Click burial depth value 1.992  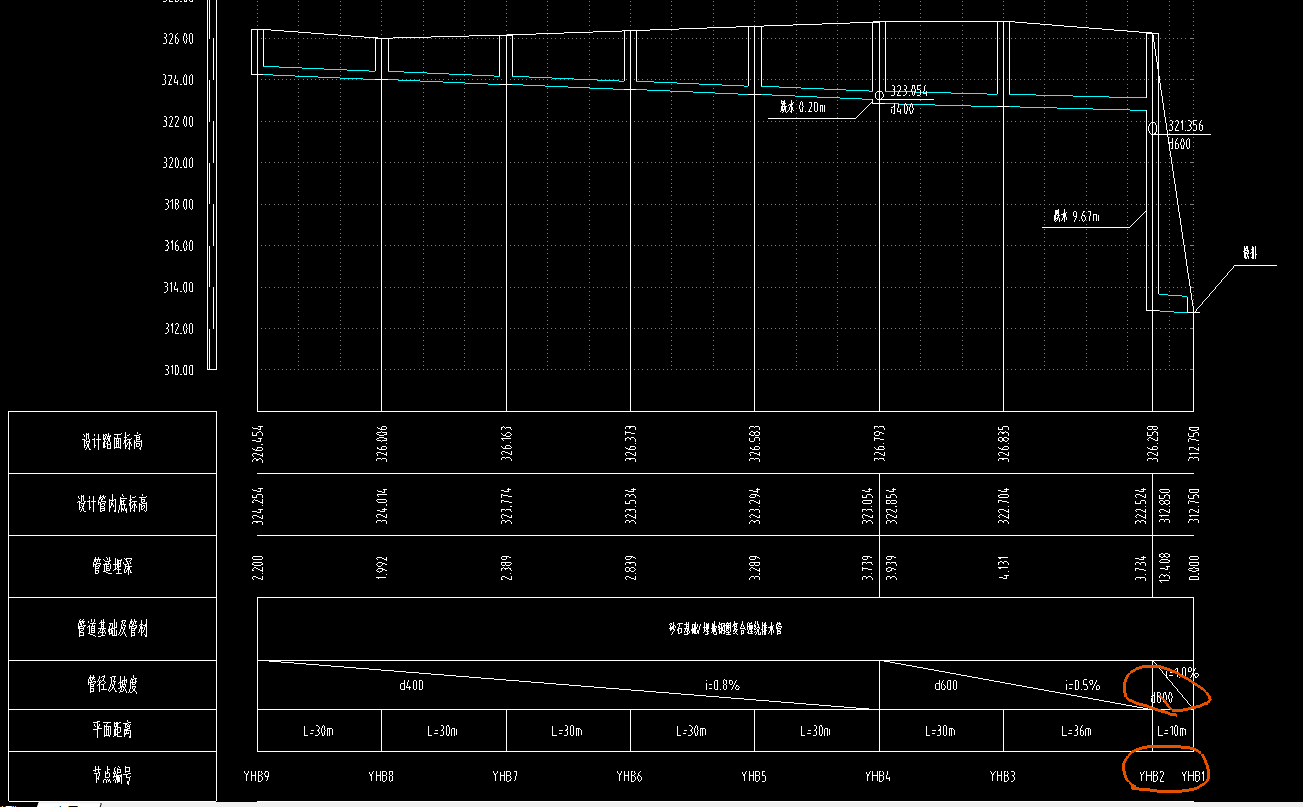(x=382, y=567)
